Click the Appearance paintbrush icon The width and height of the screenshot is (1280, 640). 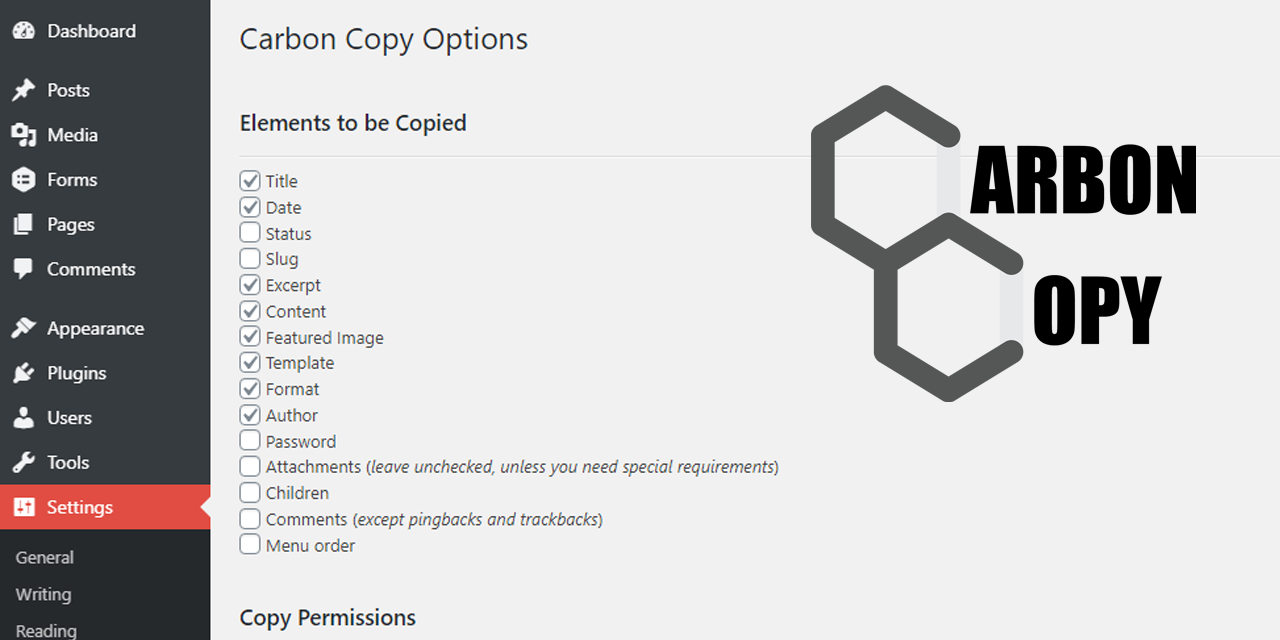[x=23, y=328]
